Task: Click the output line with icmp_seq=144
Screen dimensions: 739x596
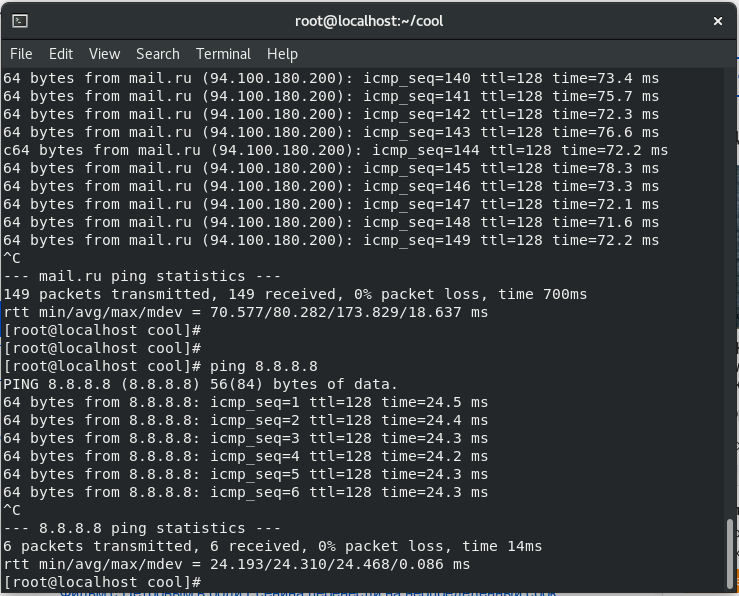Action: pyautogui.click(x=336, y=150)
